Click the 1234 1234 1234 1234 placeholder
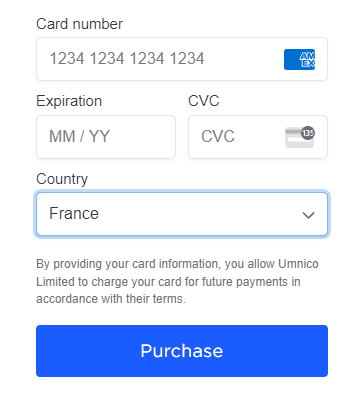This screenshot has height=404, width=360. 127,59
